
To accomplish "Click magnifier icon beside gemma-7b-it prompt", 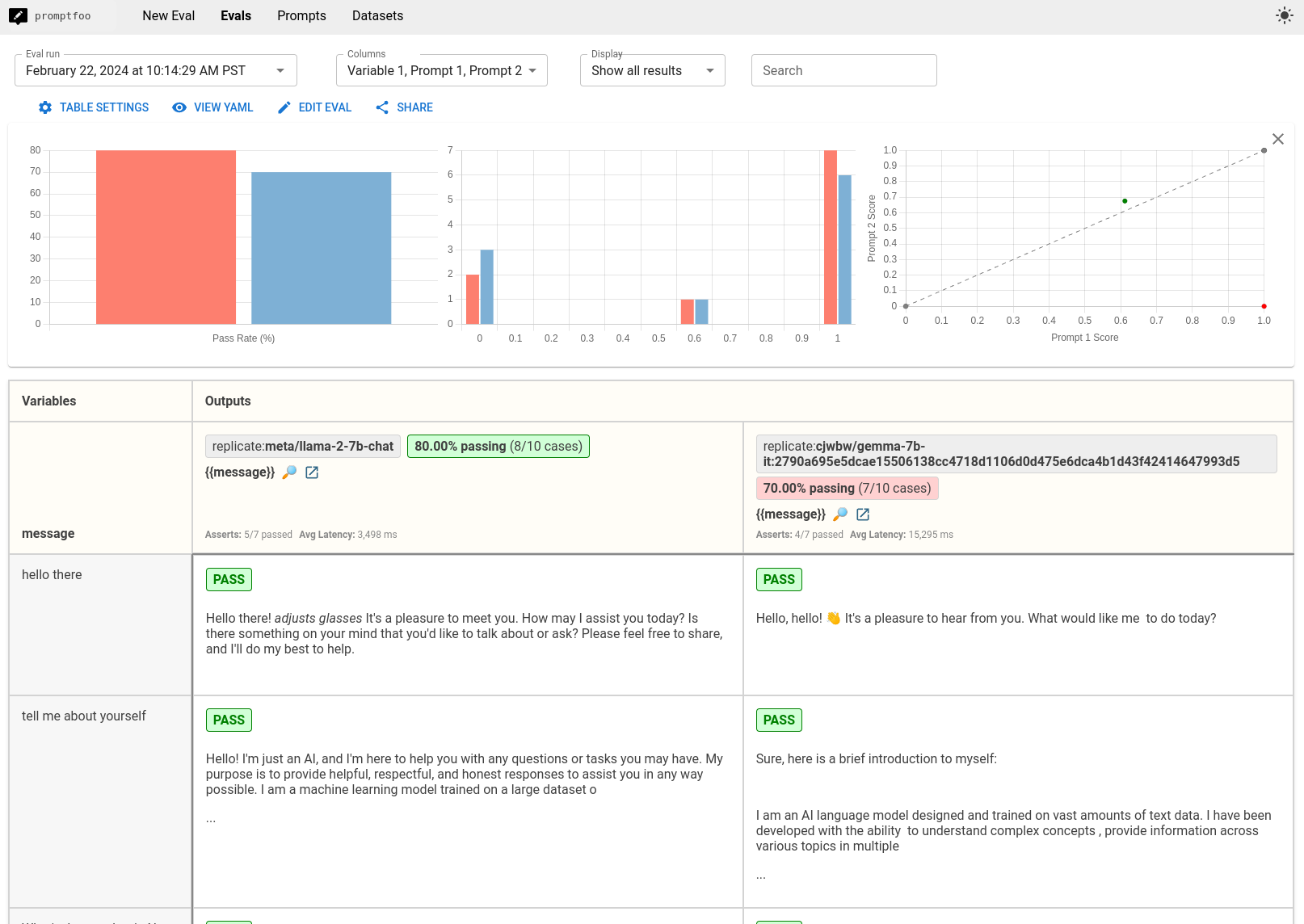I will point(840,514).
